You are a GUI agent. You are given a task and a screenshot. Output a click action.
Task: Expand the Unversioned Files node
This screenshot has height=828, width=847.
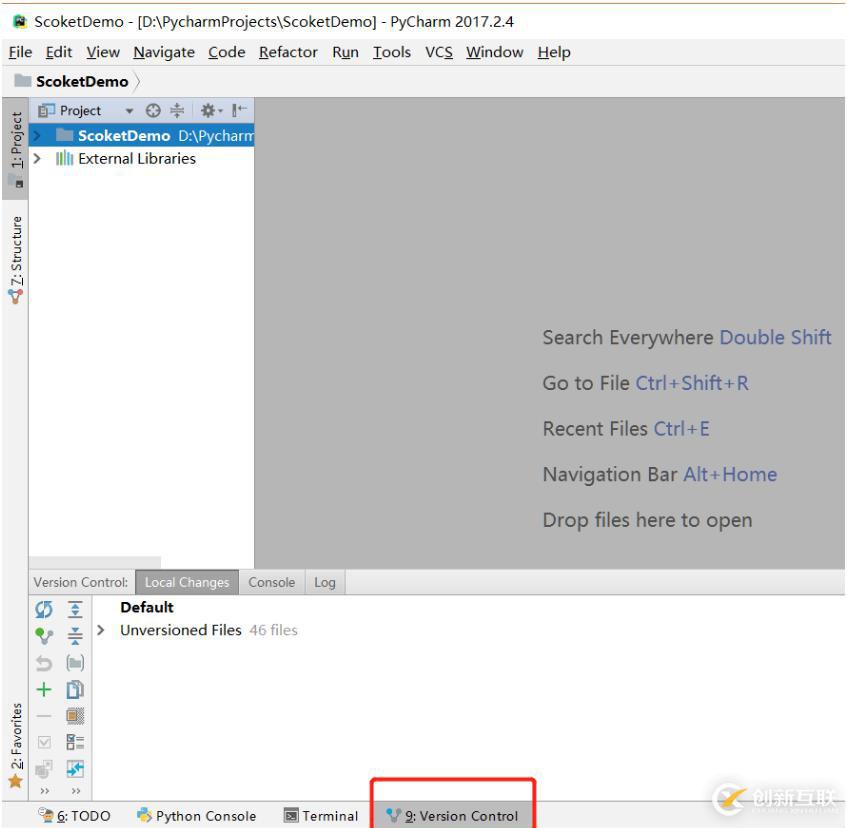click(x=101, y=631)
